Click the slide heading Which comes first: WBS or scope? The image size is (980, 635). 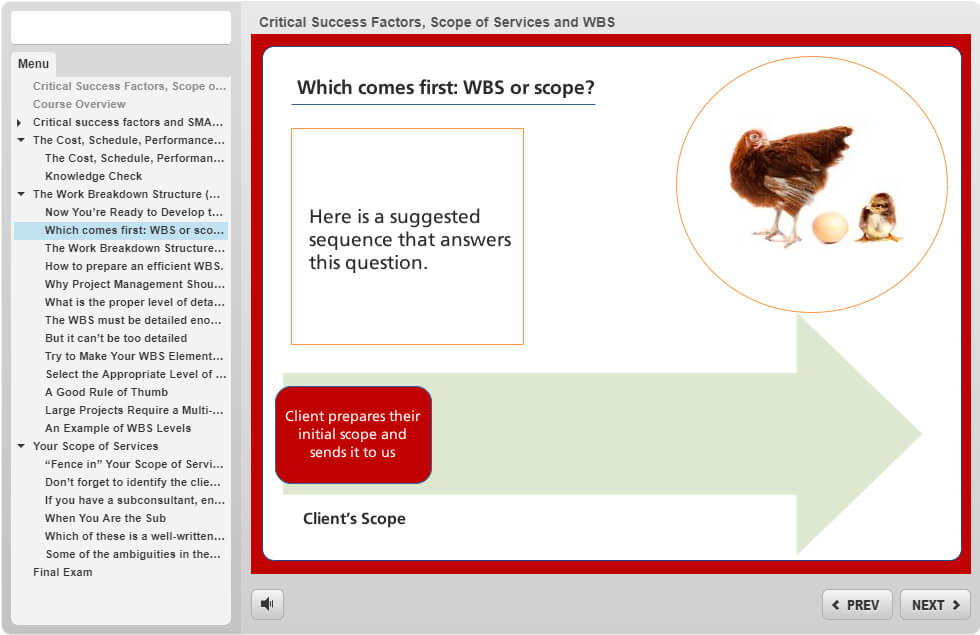(446, 88)
